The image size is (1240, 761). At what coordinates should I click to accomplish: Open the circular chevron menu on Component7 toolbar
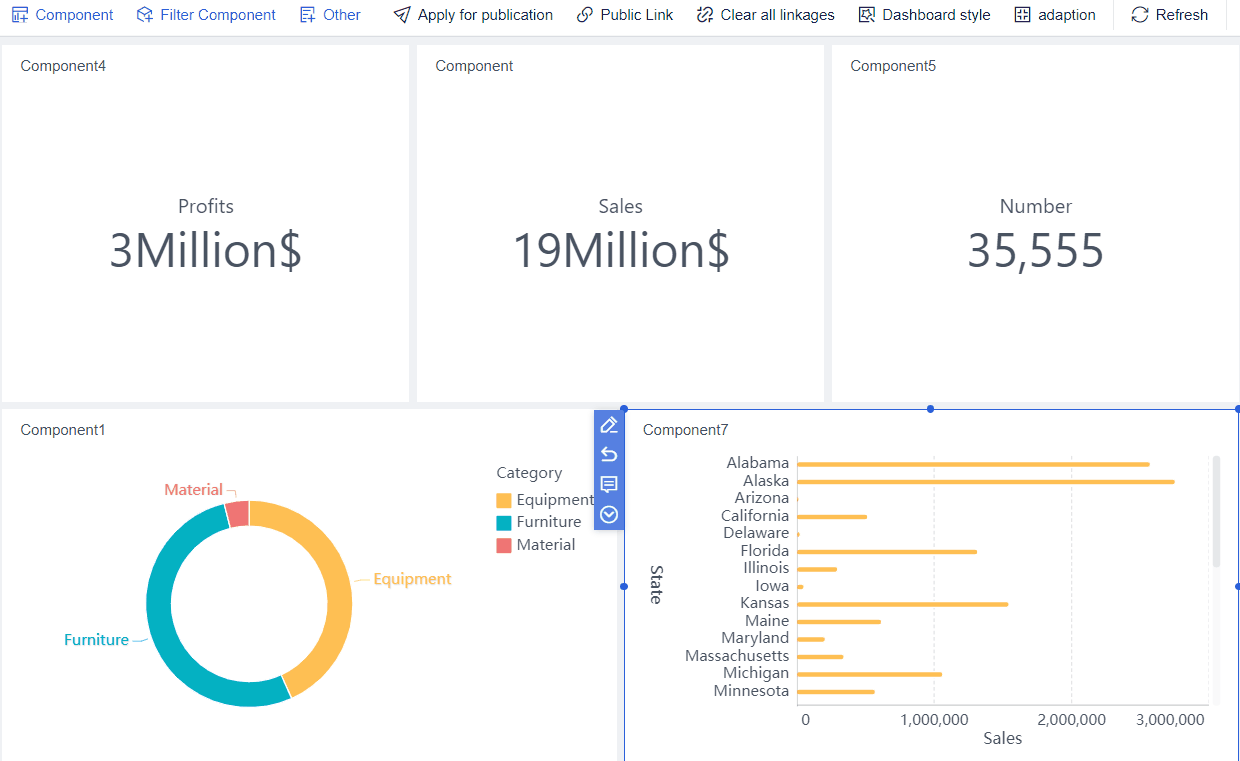tap(609, 514)
